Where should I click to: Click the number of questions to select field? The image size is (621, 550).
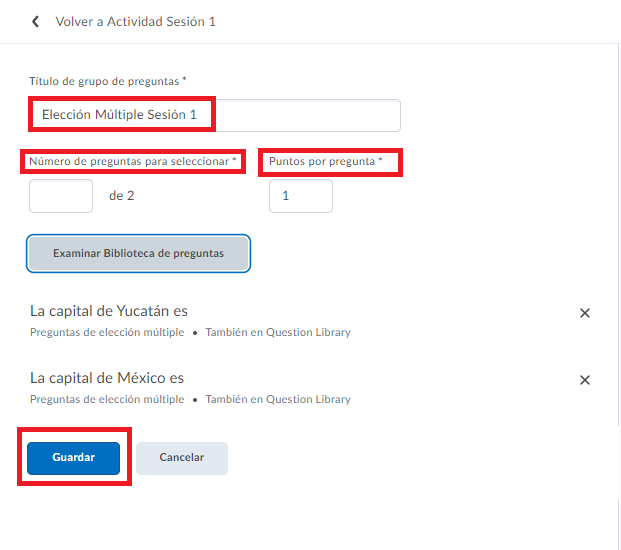[x=61, y=196]
